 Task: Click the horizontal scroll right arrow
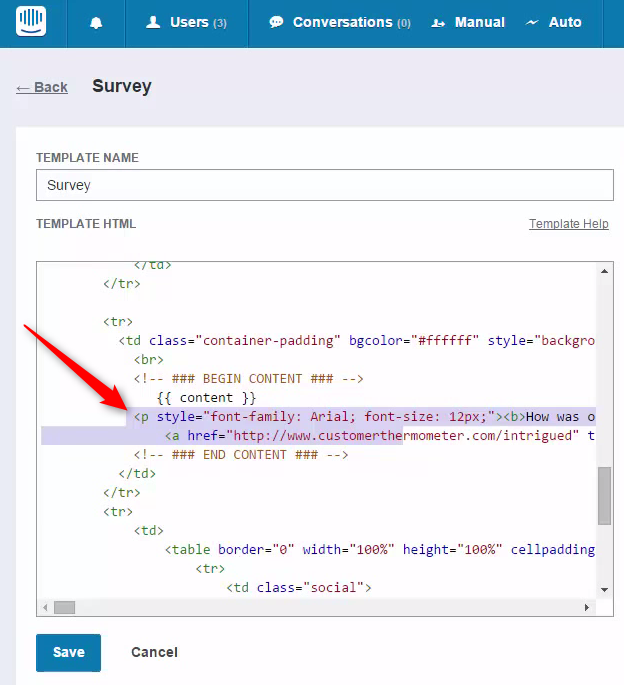tap(587, 607)
